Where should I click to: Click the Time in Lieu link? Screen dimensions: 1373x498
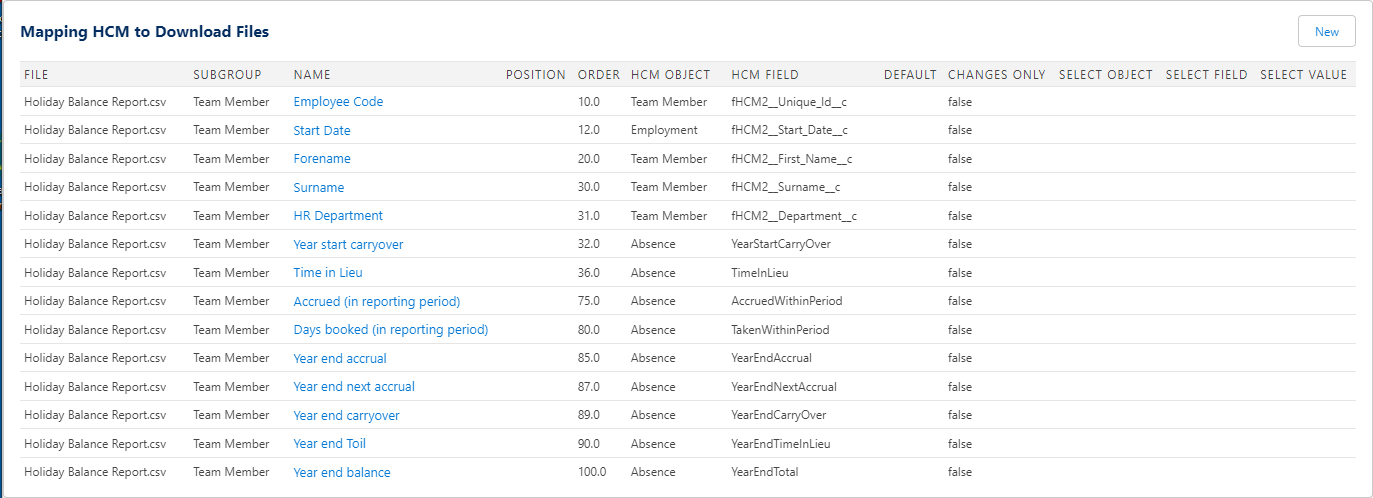pos(328,273)
